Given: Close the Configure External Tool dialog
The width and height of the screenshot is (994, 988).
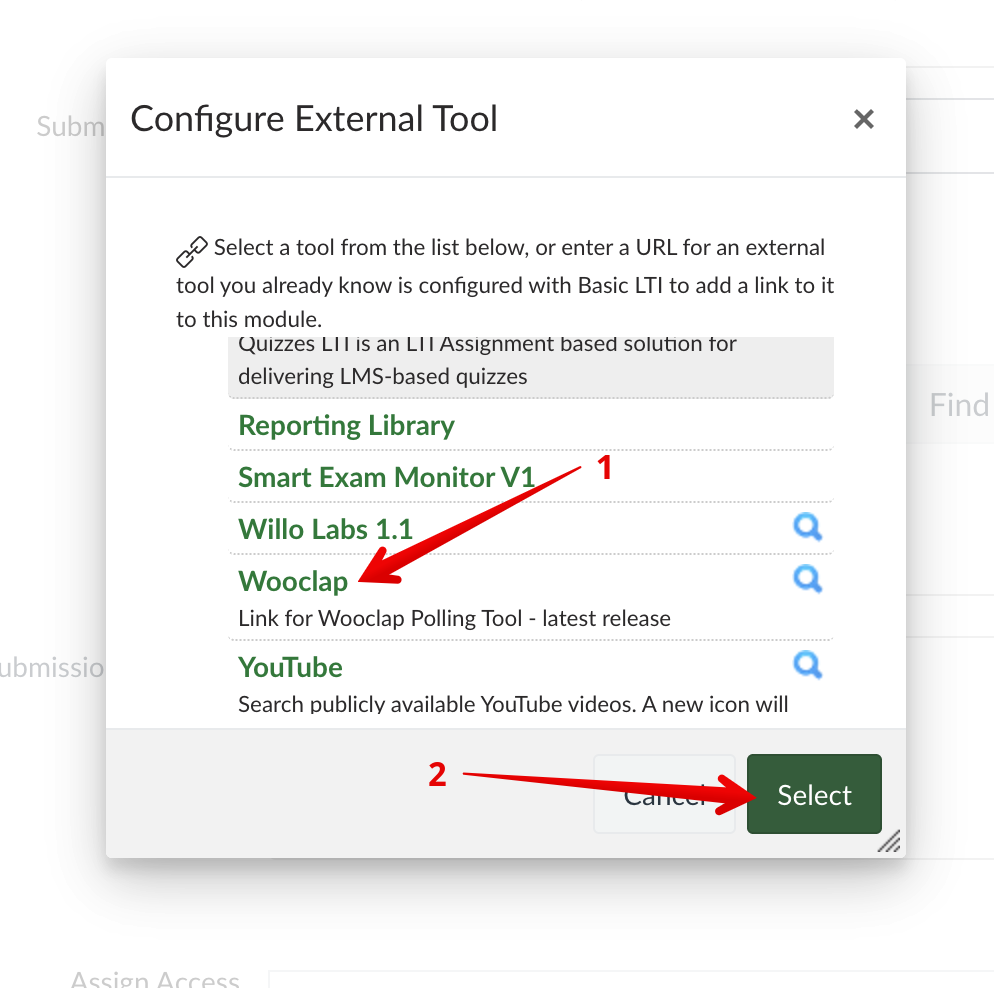Looking at the screenshot, I should click(864, 120).
